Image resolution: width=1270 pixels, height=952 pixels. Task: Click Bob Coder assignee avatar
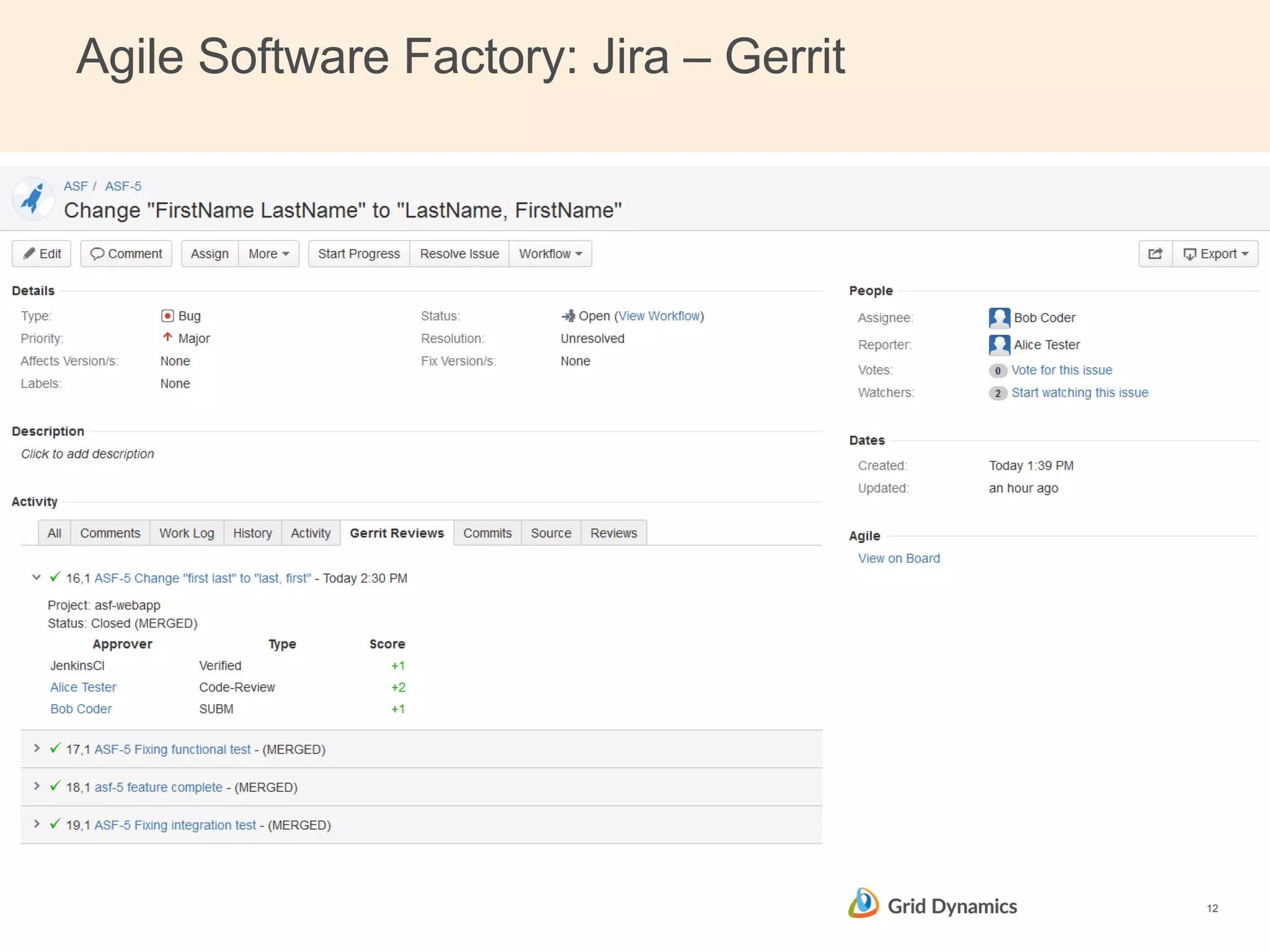click(x=999, y=318)
